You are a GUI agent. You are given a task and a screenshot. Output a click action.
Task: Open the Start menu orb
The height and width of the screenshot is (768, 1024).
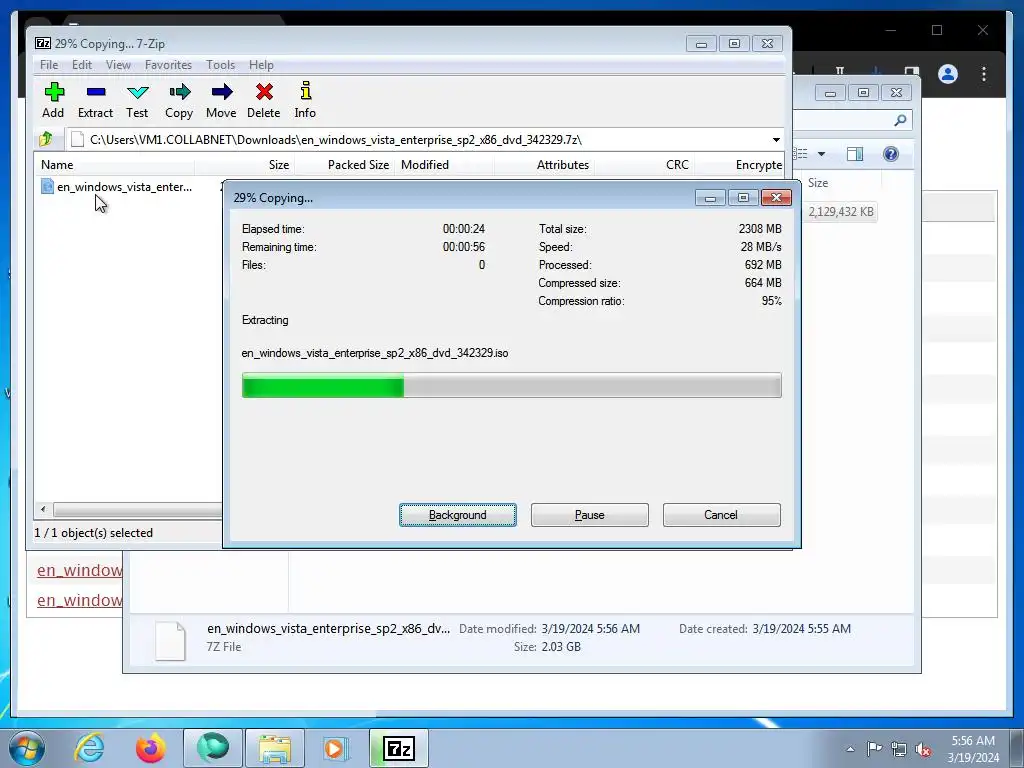[27, 748]
